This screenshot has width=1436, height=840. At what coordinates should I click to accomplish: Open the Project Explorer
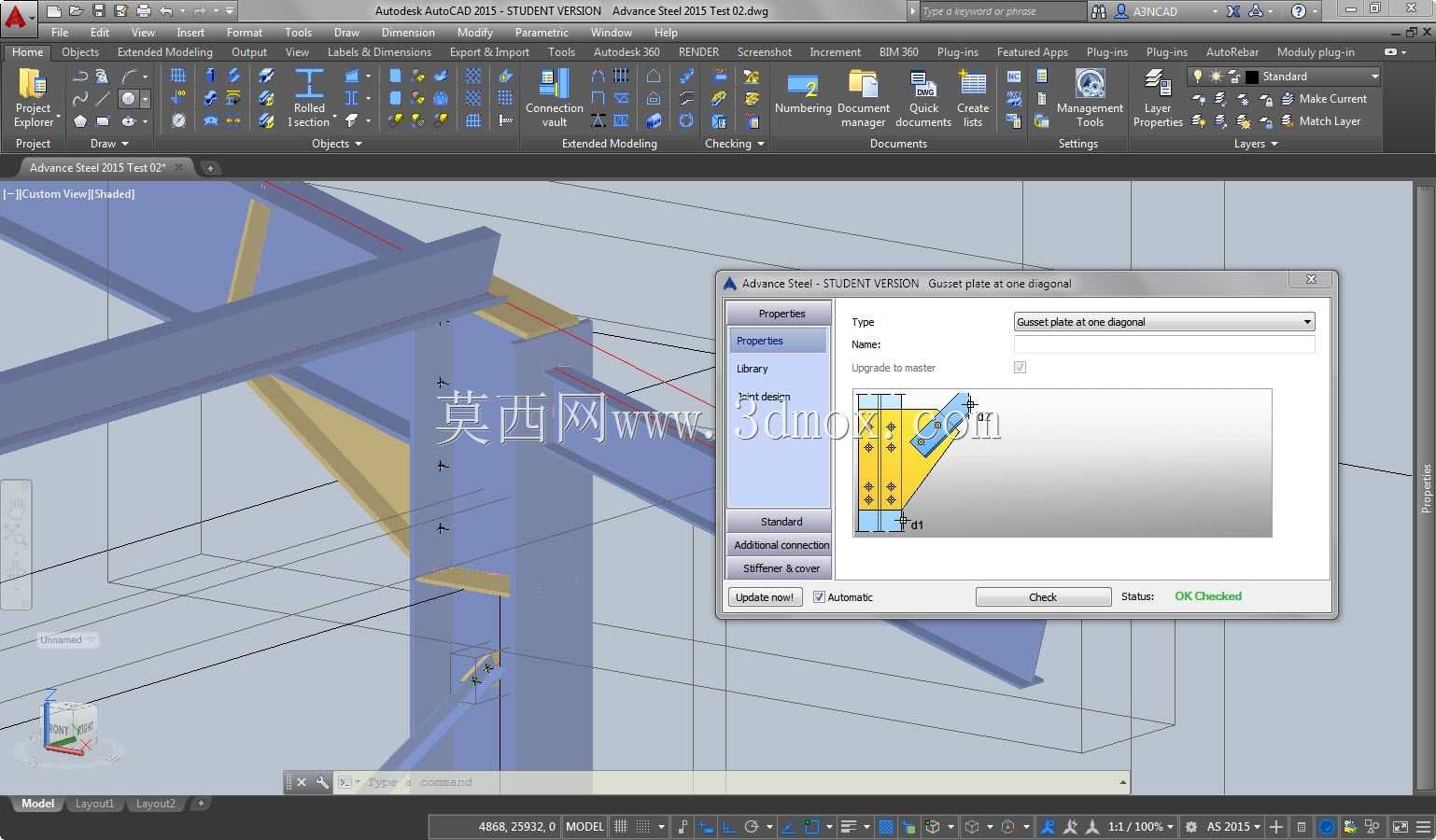33,98
